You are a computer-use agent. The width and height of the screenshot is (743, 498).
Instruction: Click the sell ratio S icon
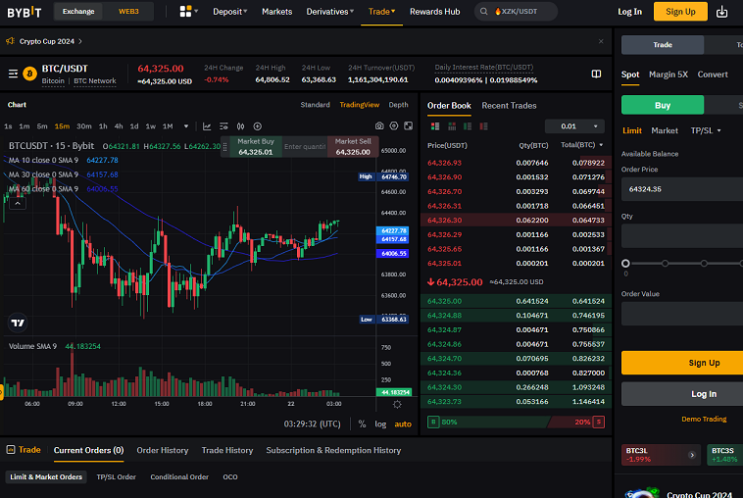598,422
